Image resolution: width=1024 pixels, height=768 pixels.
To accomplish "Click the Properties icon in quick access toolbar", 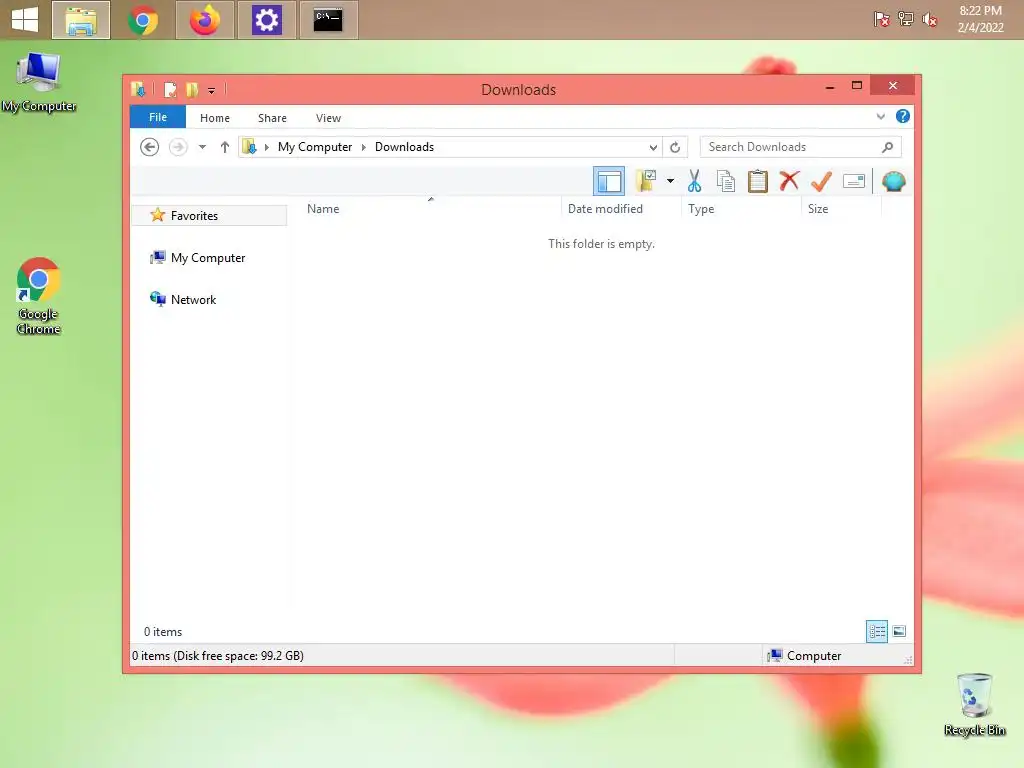I will click(170, 89).
